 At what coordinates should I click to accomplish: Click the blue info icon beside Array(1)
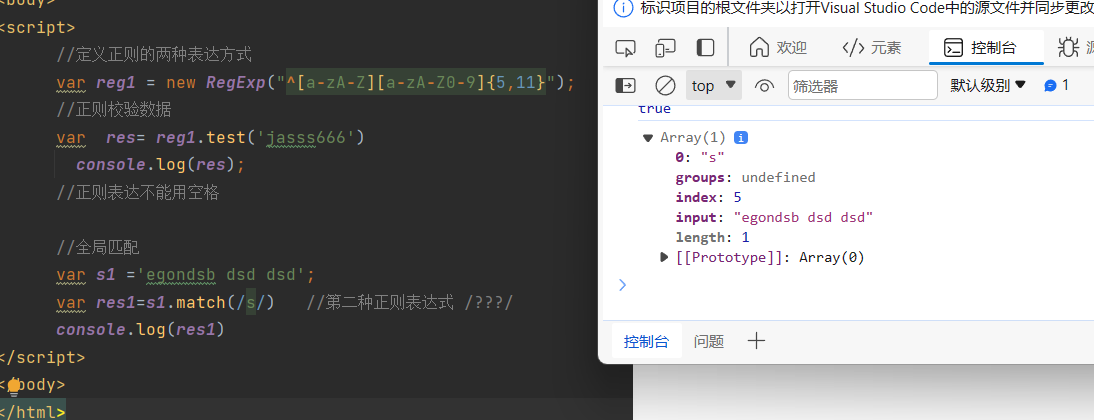[x=742, y=137]
